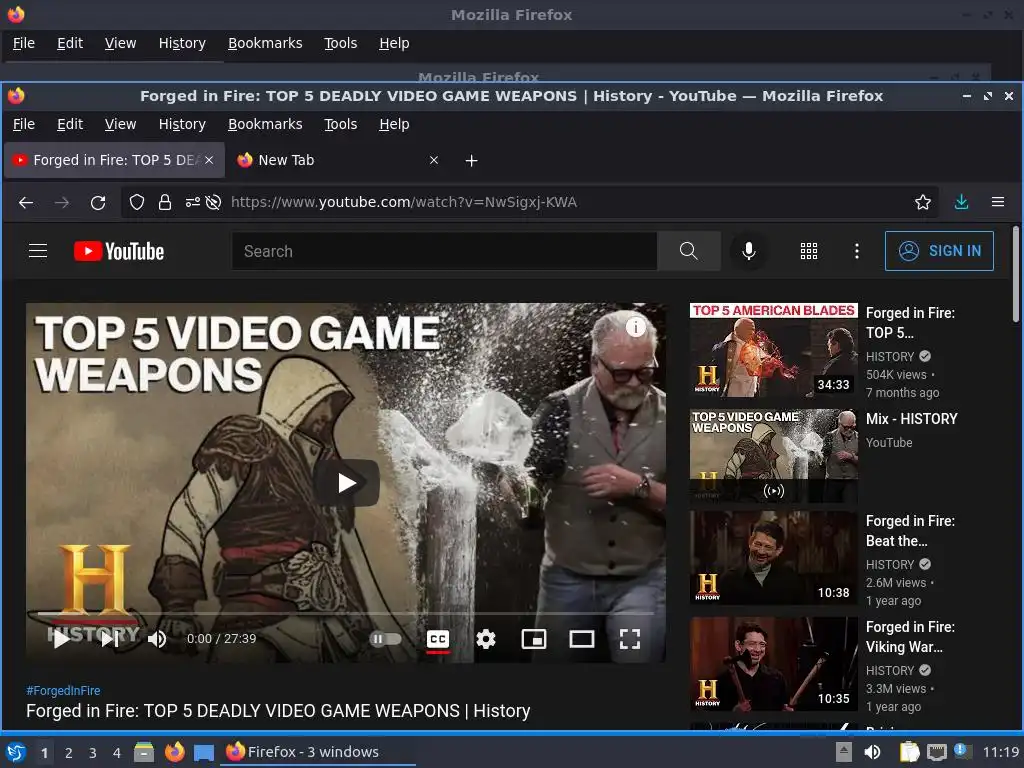Close the New Tab tab
1024x768 pixels.
[x=434, y=160]
